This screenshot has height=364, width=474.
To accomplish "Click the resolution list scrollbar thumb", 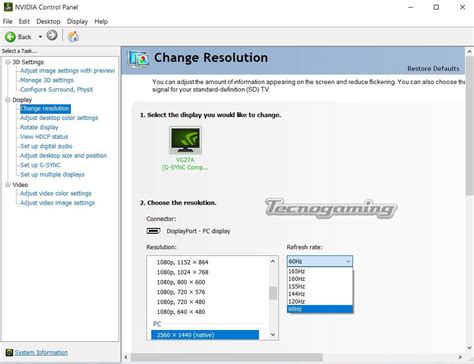I will click(273, 293).
